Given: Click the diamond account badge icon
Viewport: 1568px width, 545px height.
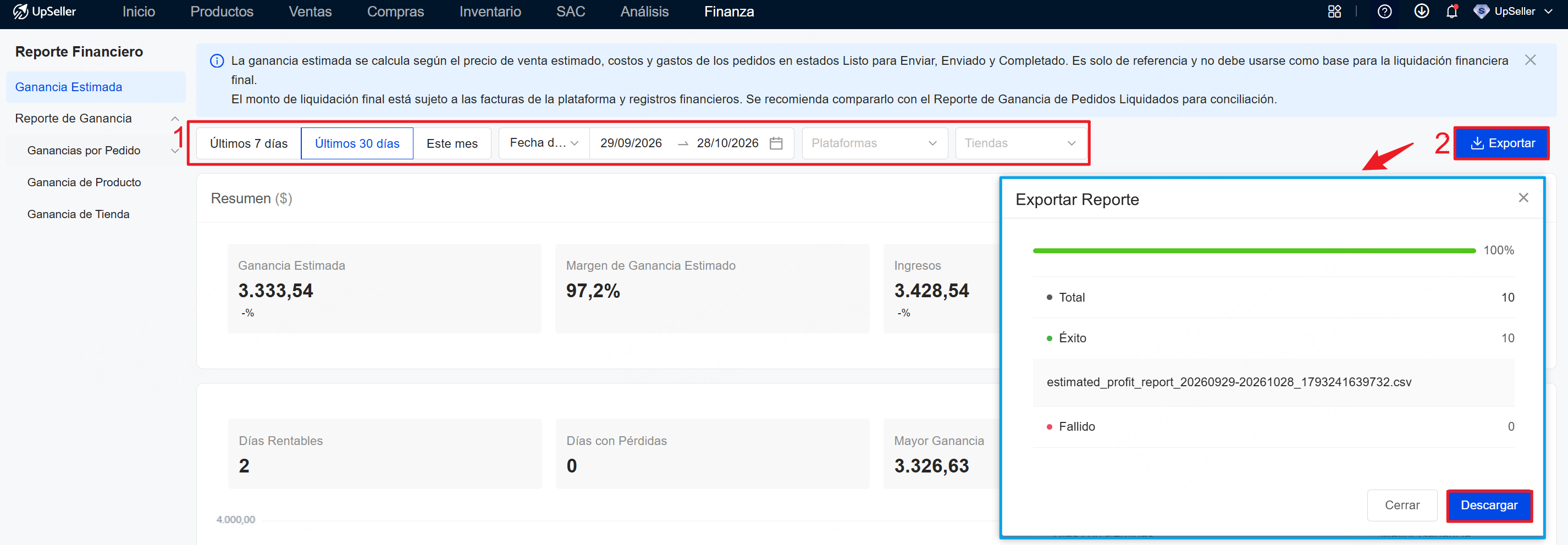Looking at the screenshot, I should coord(1481,12).
